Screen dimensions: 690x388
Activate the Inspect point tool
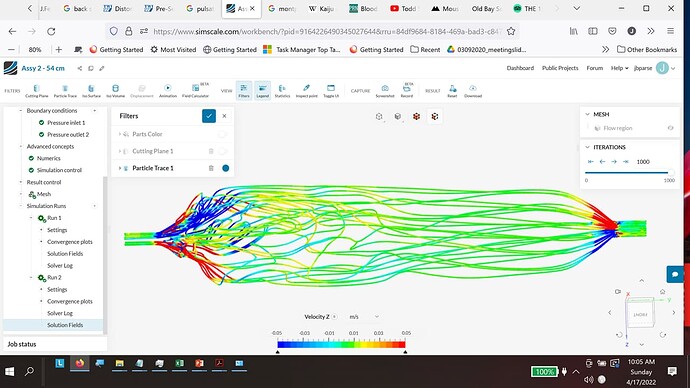[306, 91]
